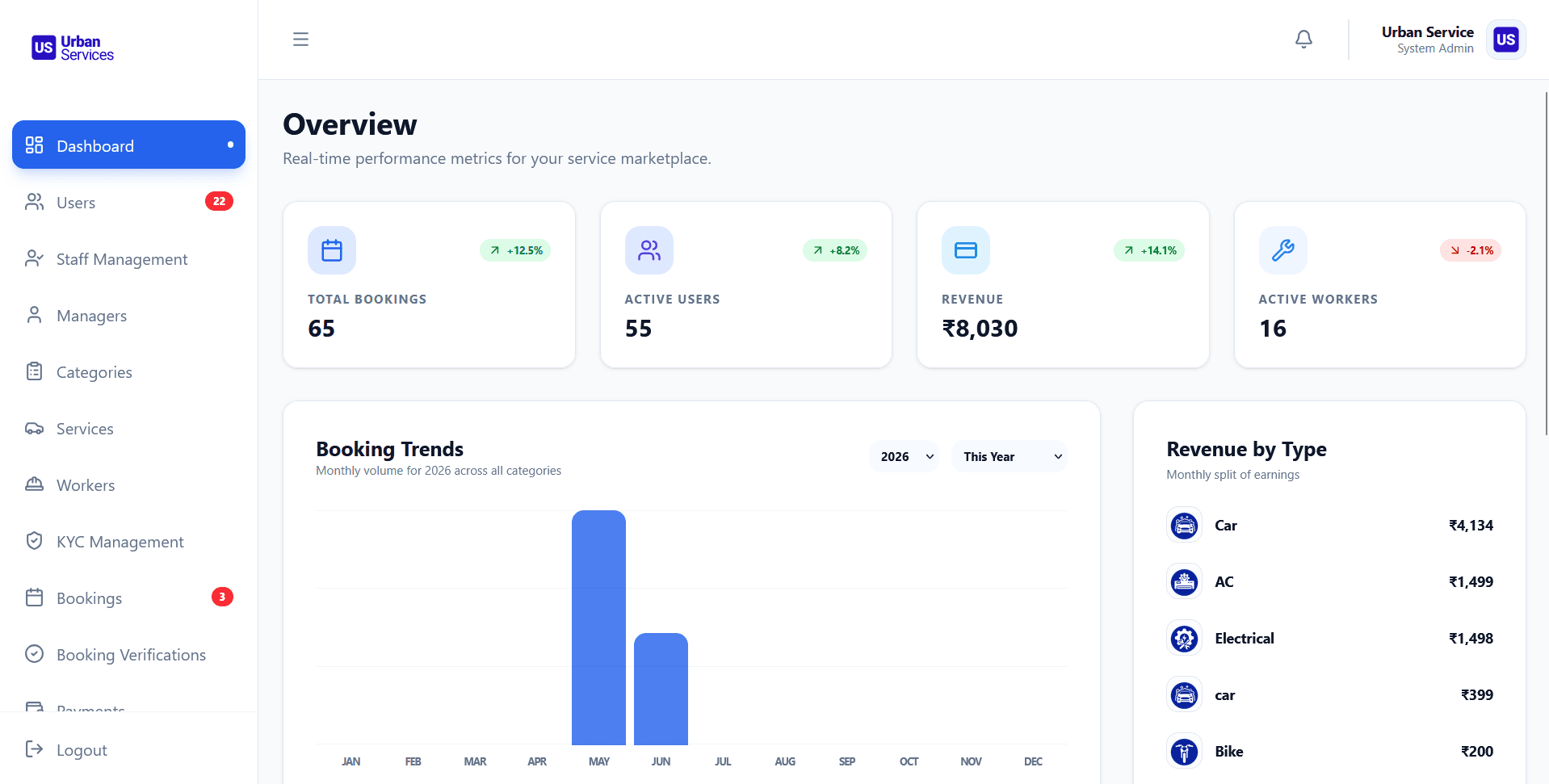Click the lowercase car revenue icon
The image size is (1549, 784).
click(x=1185, y=694)
